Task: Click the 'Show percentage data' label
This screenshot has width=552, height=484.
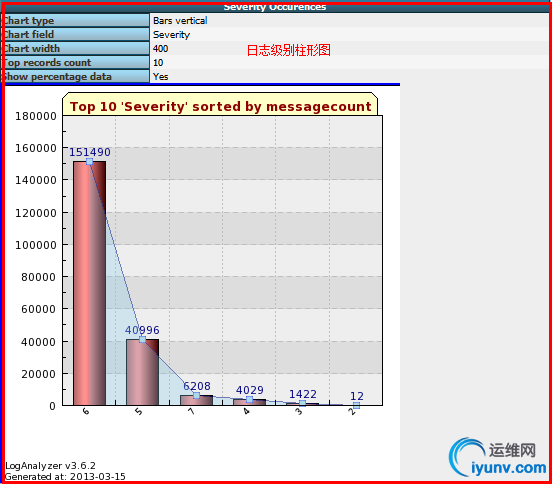Action: point(76,76)
